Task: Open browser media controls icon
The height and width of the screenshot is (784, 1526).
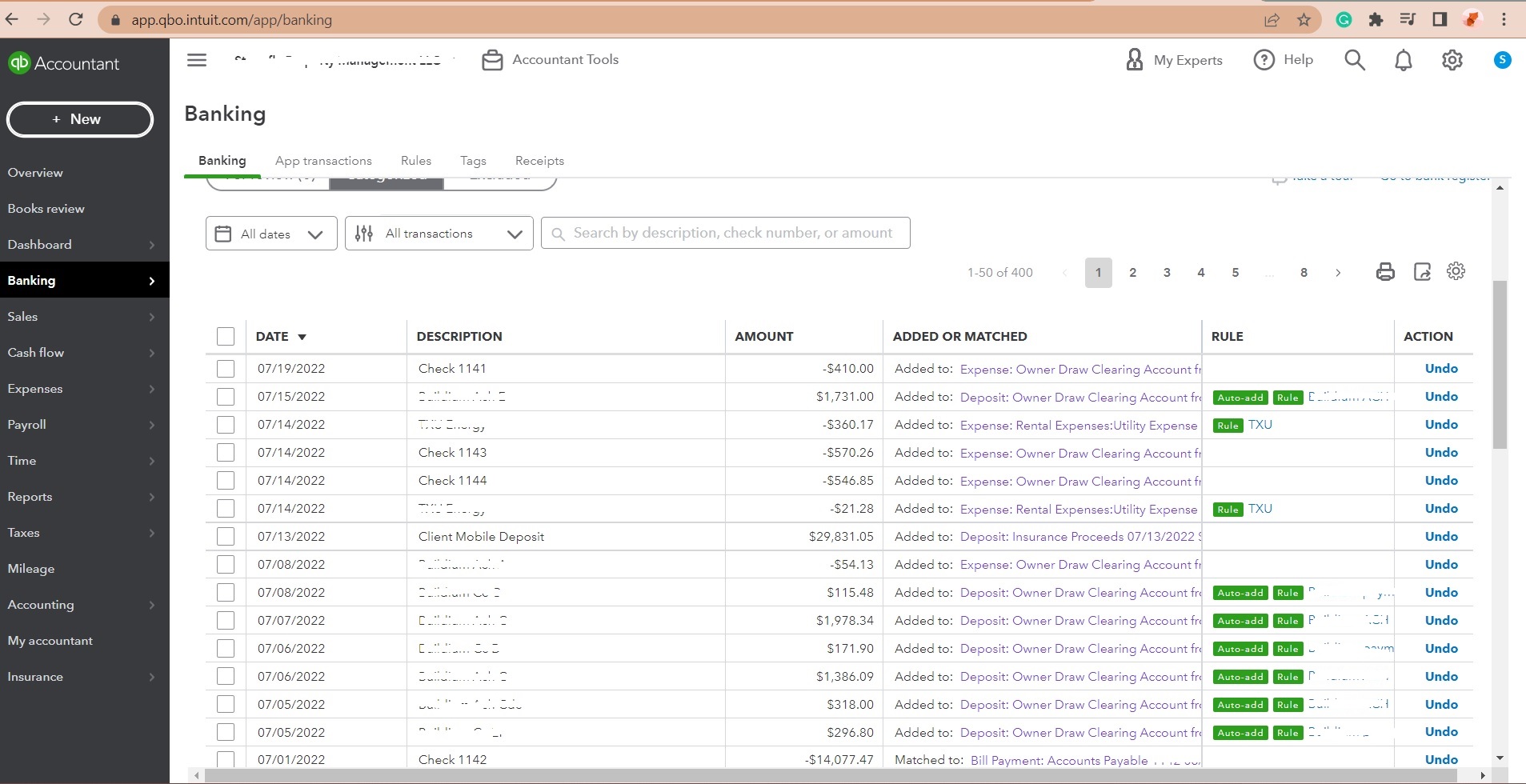Action: 1408,20
